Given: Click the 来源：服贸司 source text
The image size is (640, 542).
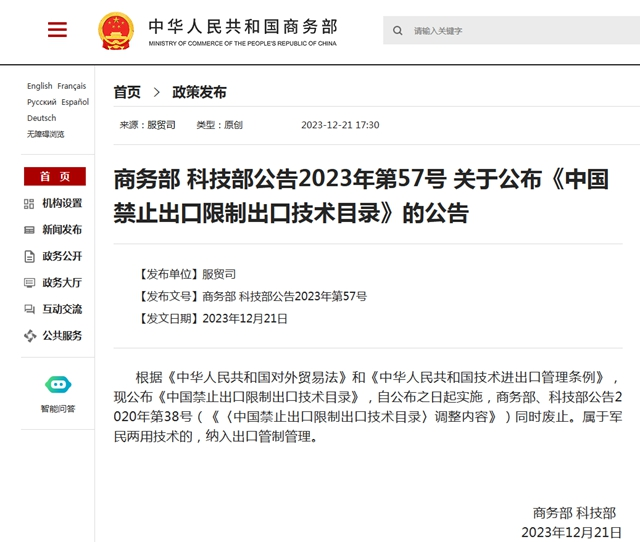Looking at the screenshot, I should point(147,125).
